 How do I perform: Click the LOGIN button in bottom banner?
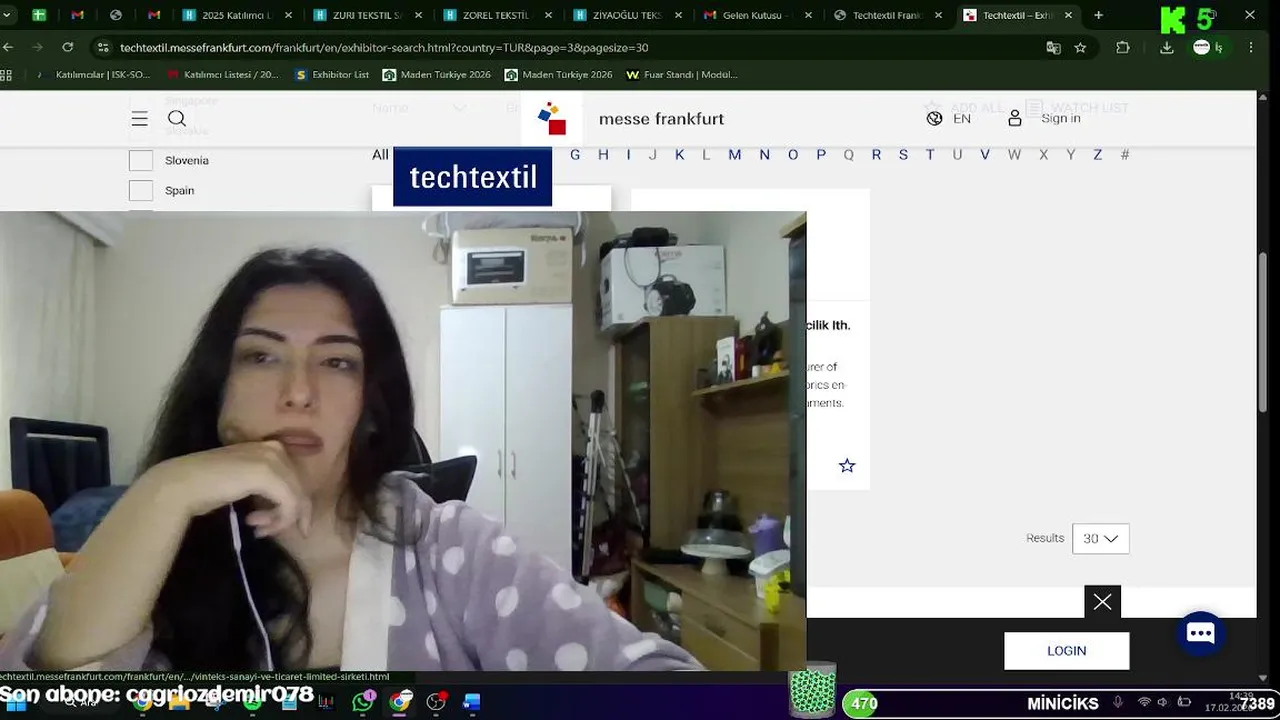pyautogui.click(x=1066, y=651)
